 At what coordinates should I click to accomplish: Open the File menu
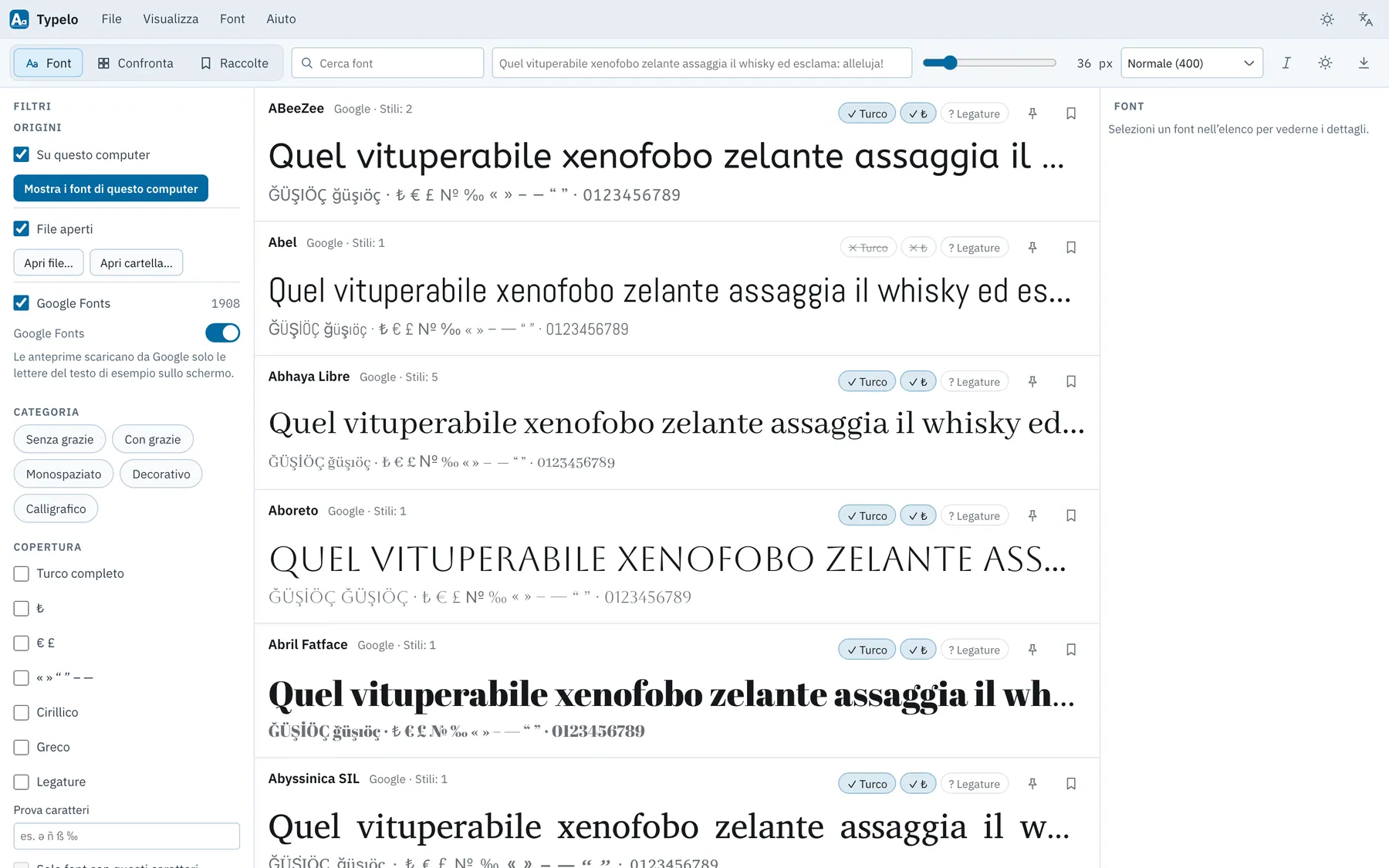coord(112,19)
